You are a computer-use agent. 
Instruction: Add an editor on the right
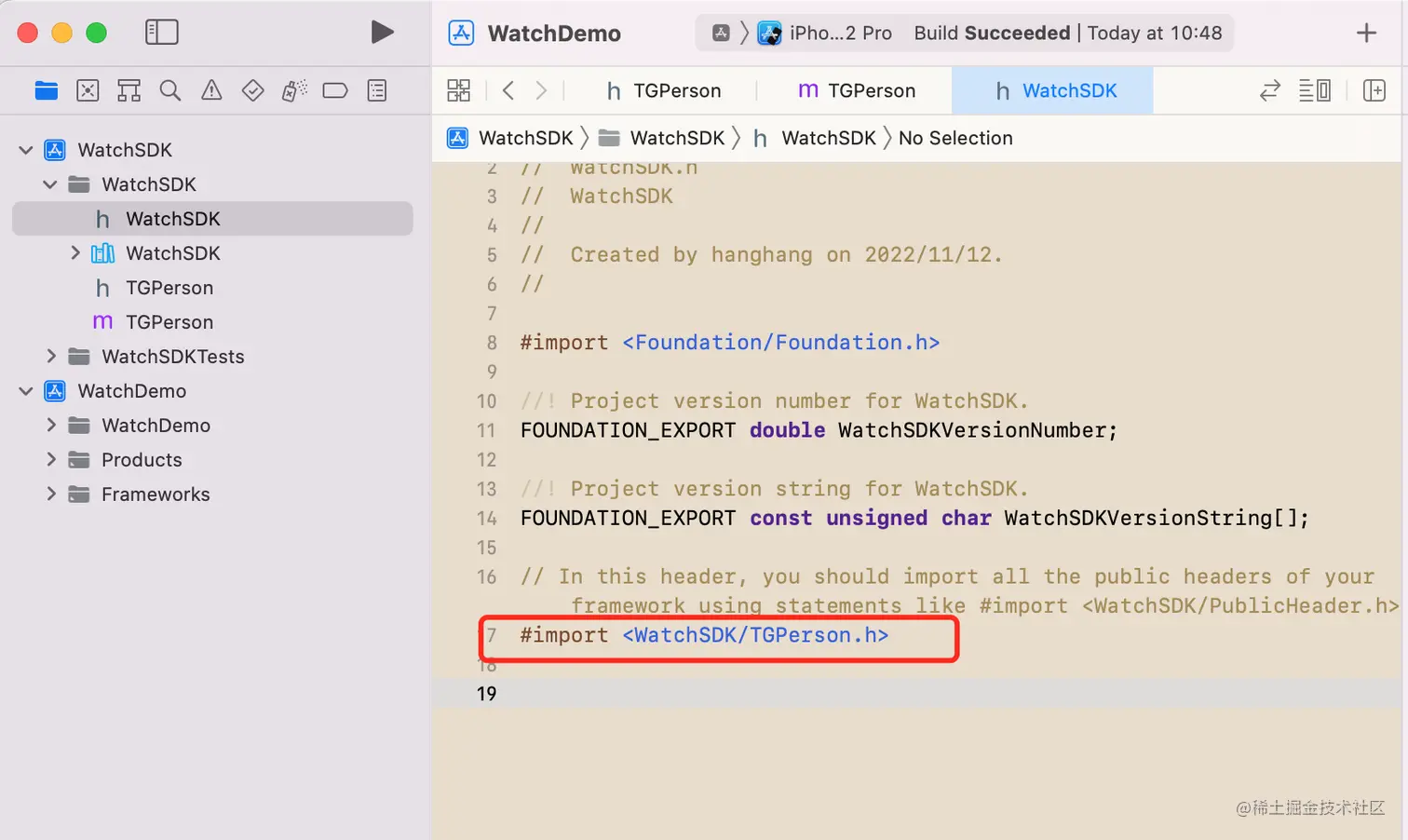coord(1374,90)
